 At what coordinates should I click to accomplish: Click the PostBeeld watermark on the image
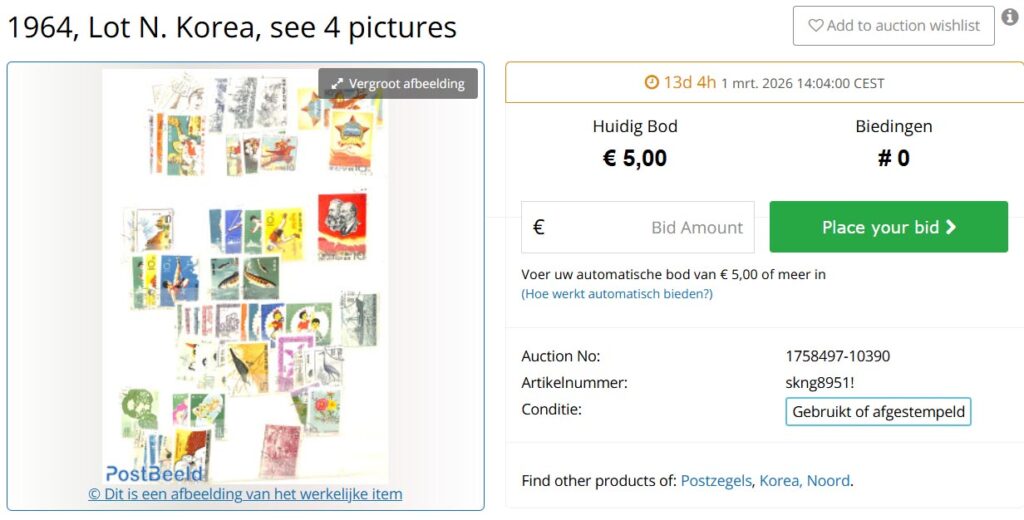[155, 473]
